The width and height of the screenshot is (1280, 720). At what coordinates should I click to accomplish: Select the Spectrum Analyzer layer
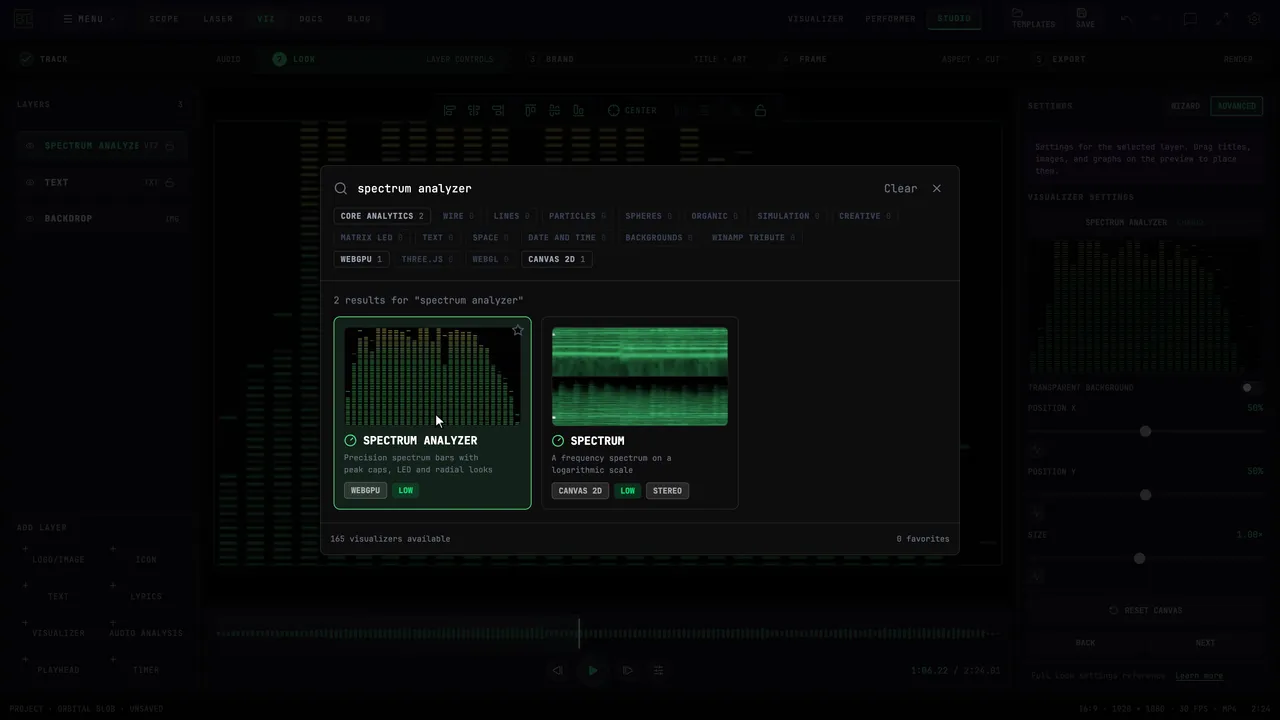click(x=100, y=146)
